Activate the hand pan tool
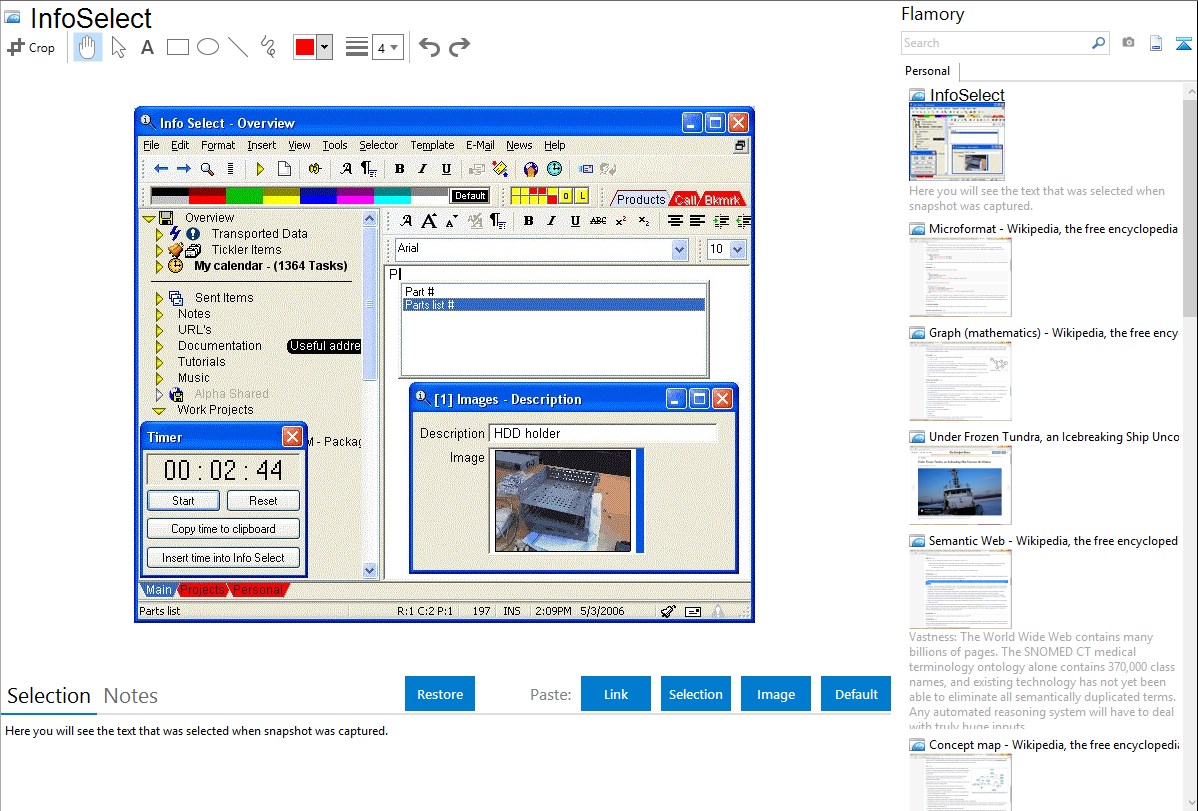Screen dimensions: 1198x811 (x=87, y=47)
